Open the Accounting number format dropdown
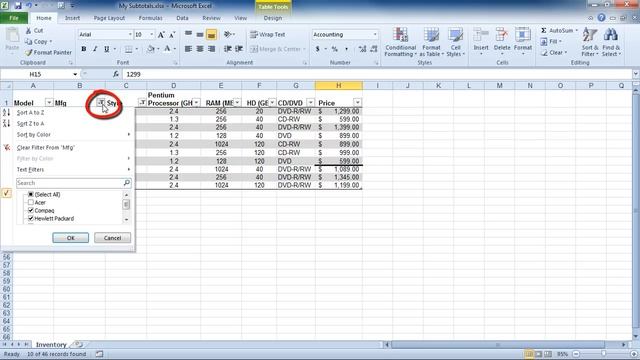Viewport: 640px width, 360px height. click(x=375, y=35)
